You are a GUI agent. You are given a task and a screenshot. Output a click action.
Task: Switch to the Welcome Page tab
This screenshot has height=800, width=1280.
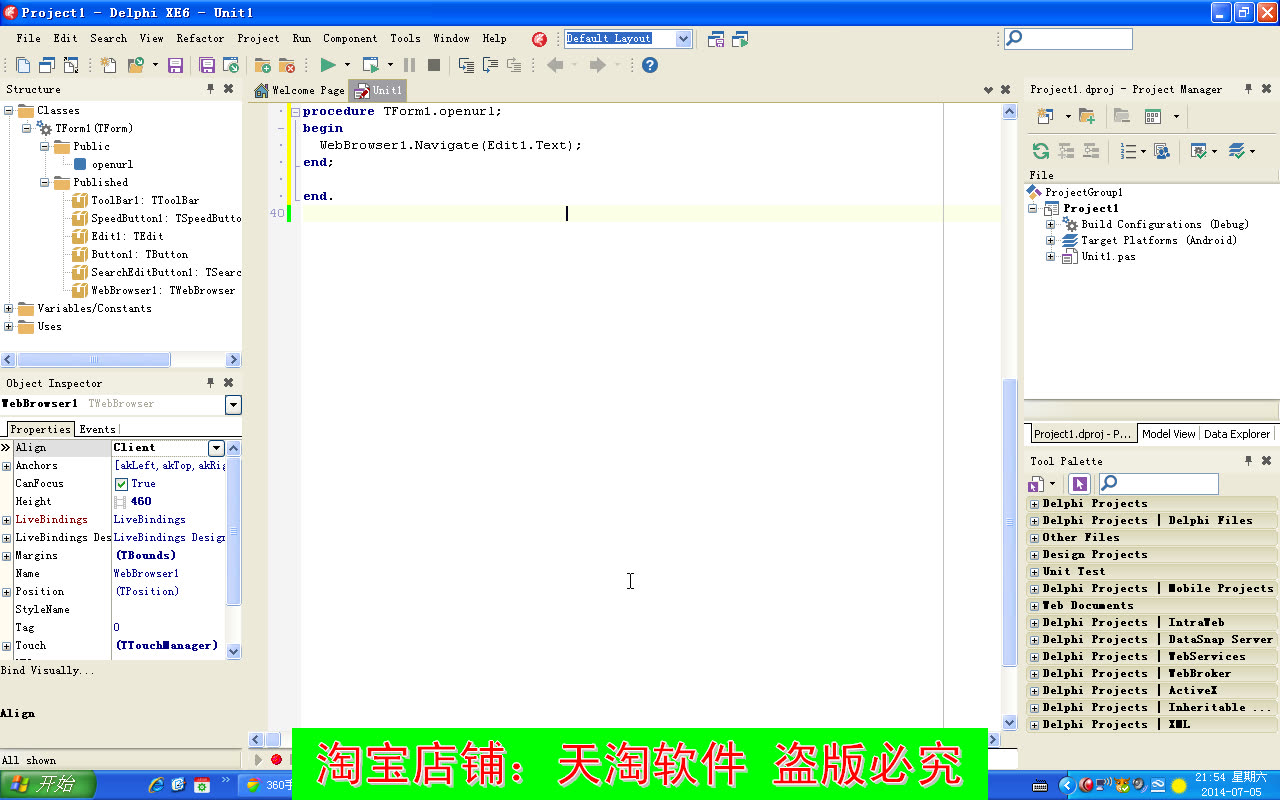pyautogui.click(x=300, y=90)
